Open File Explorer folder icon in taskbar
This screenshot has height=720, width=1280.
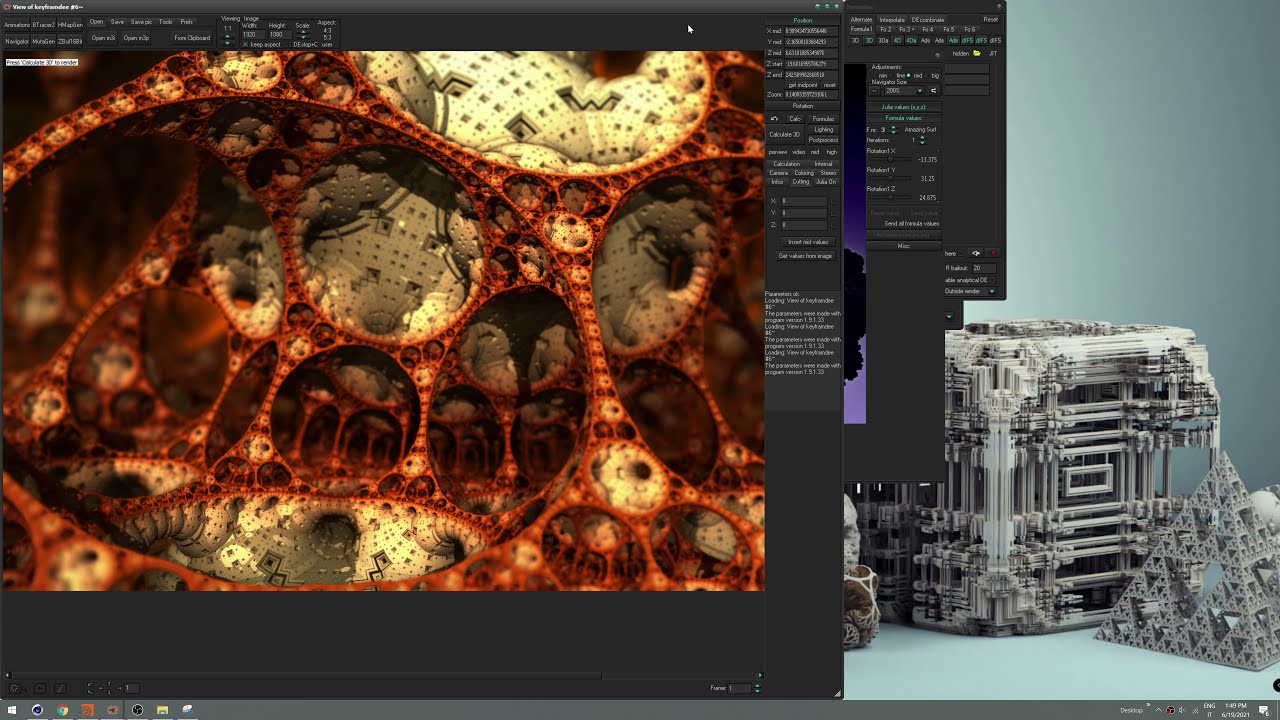point(162,710)
